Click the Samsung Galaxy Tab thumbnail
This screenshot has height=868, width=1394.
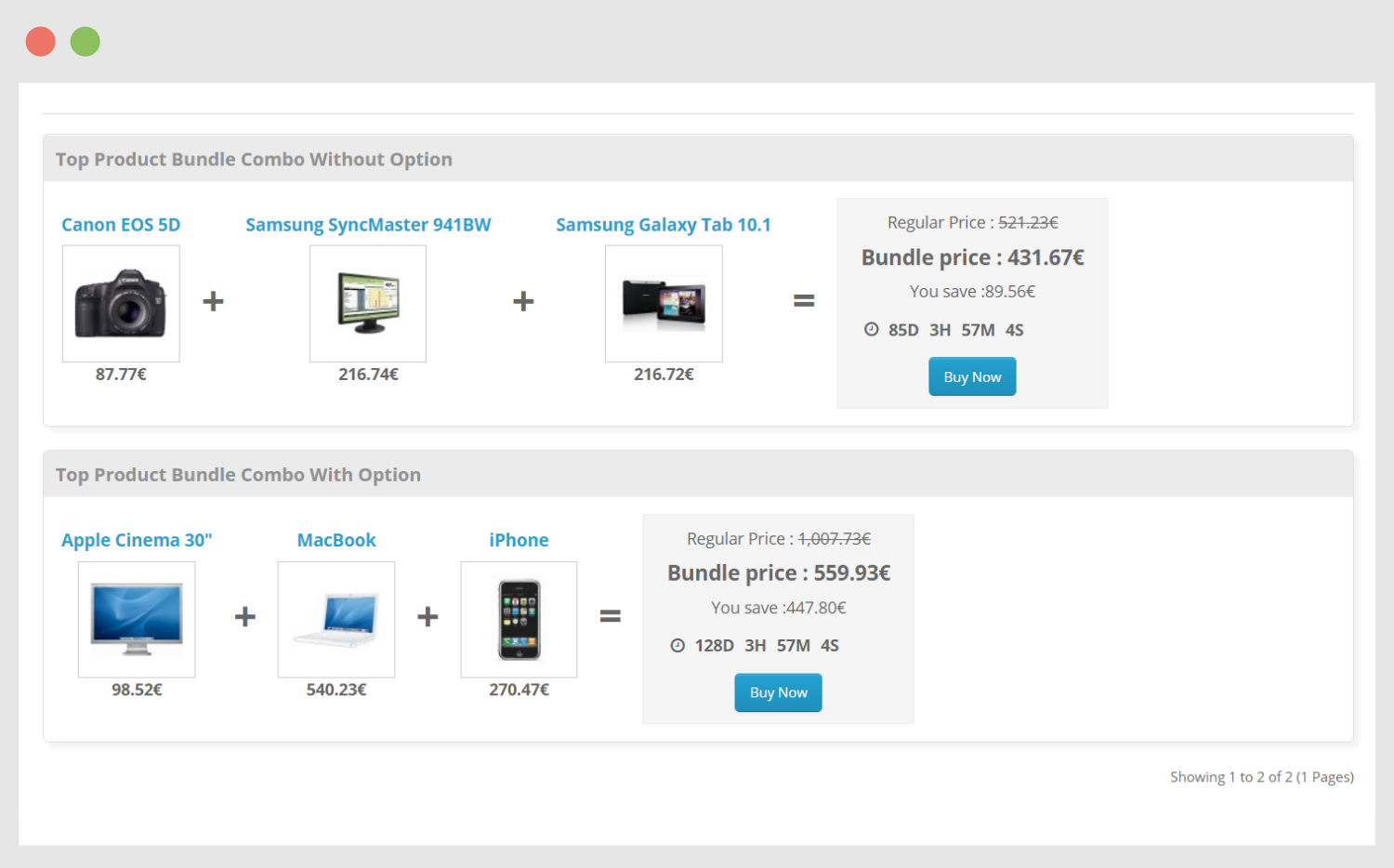coord(664,304)
